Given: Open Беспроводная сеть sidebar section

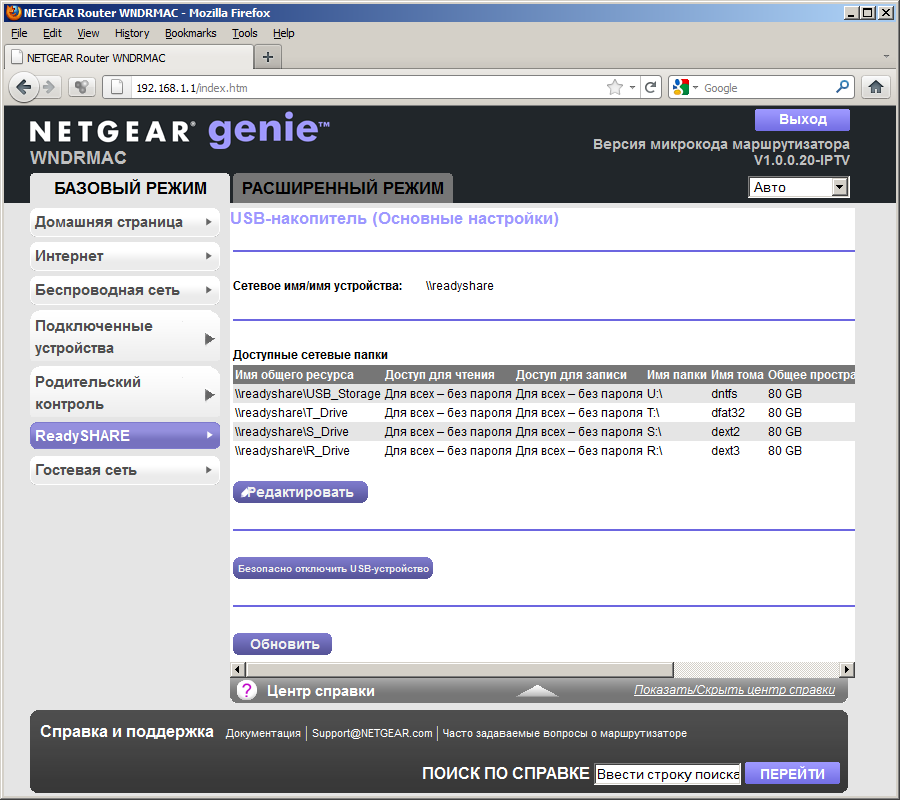Looking at the screenshot, I should point(125,290).
